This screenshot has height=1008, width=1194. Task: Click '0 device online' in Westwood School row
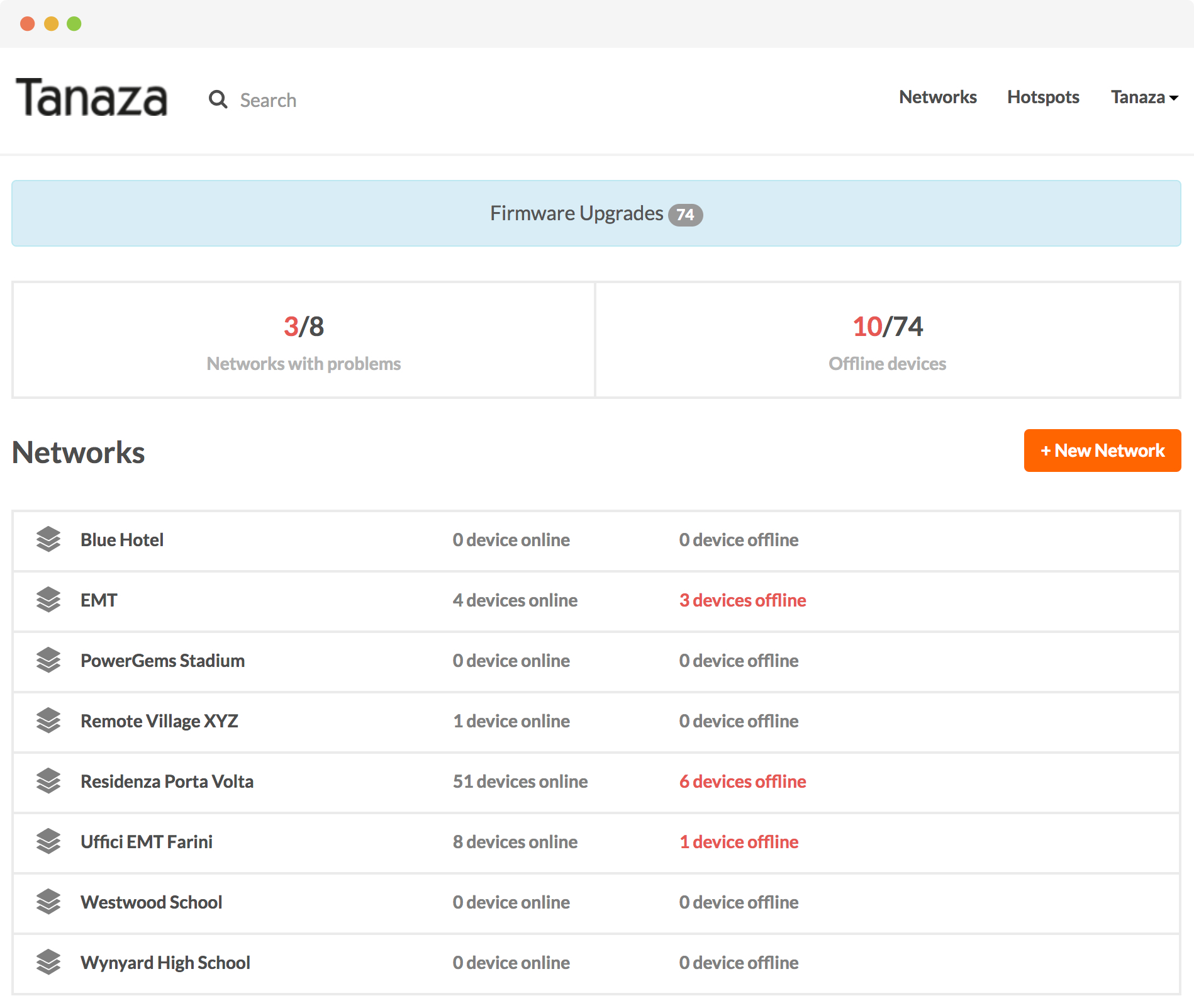click(x=511, y=902)
